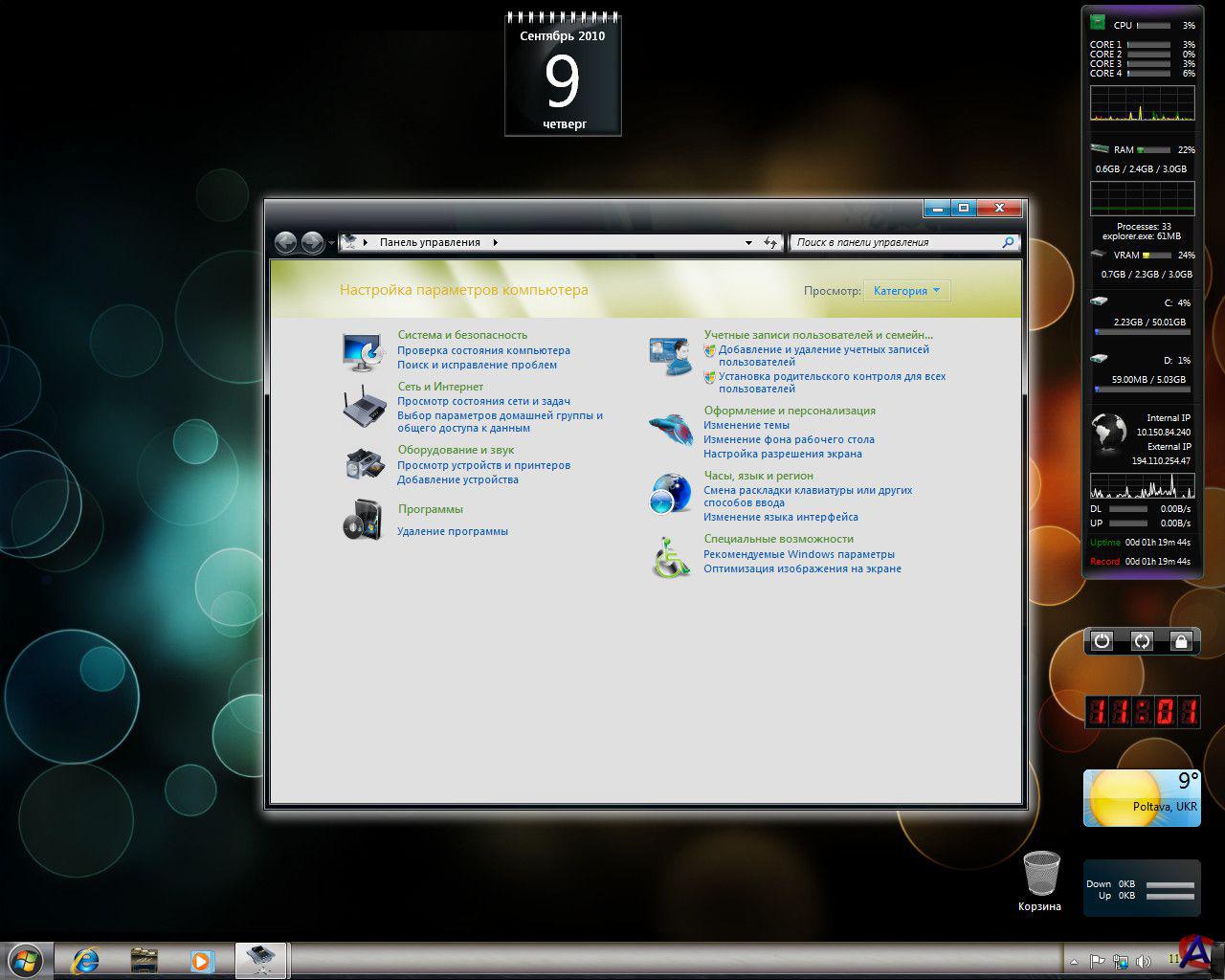The image size is (1225, 980).
Task: Open the Hardware and Sound printer icon
Action: tap(364, 465)
